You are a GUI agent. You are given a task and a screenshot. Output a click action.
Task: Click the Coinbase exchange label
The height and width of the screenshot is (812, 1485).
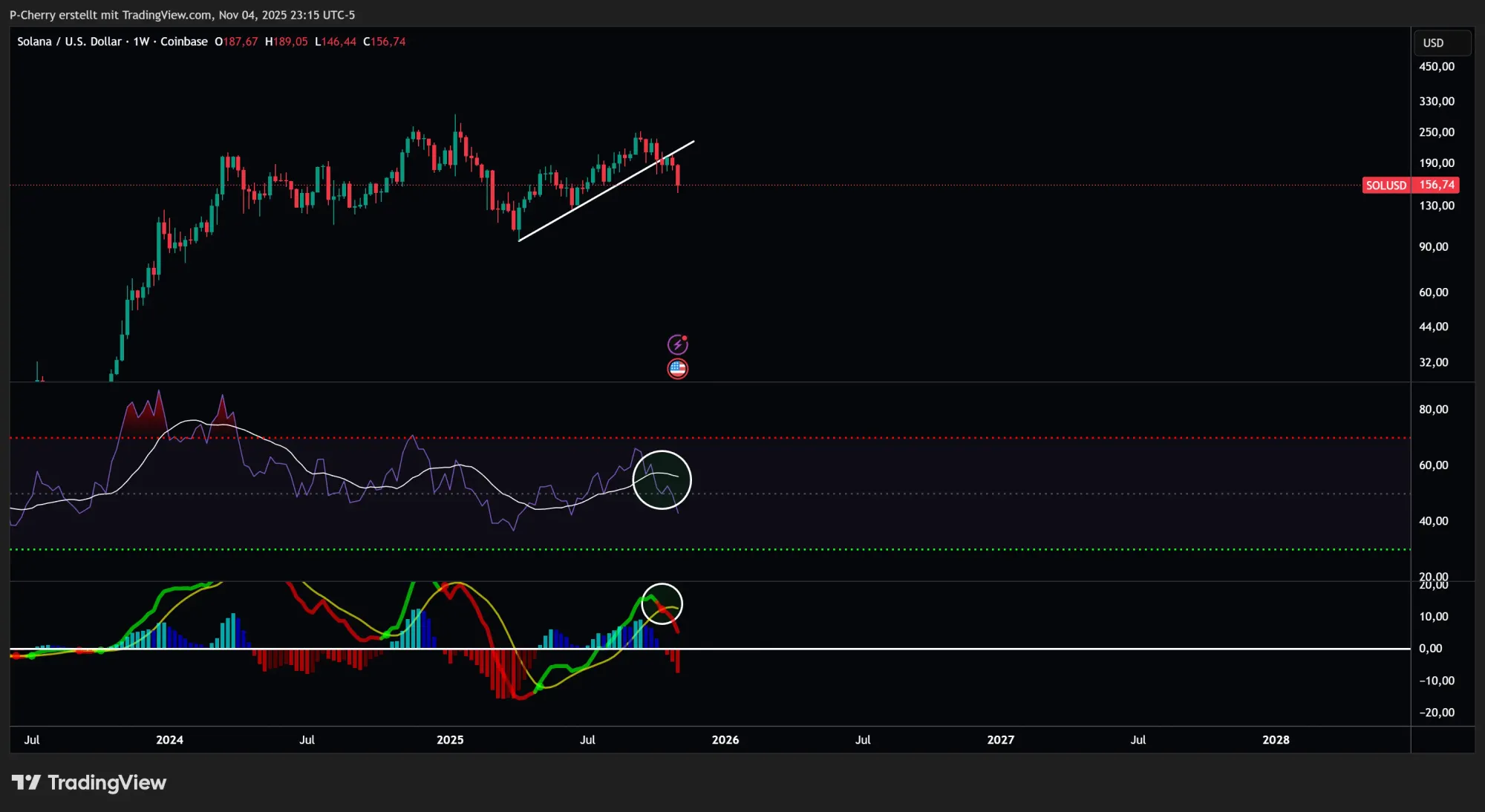(x=185, y=42)
